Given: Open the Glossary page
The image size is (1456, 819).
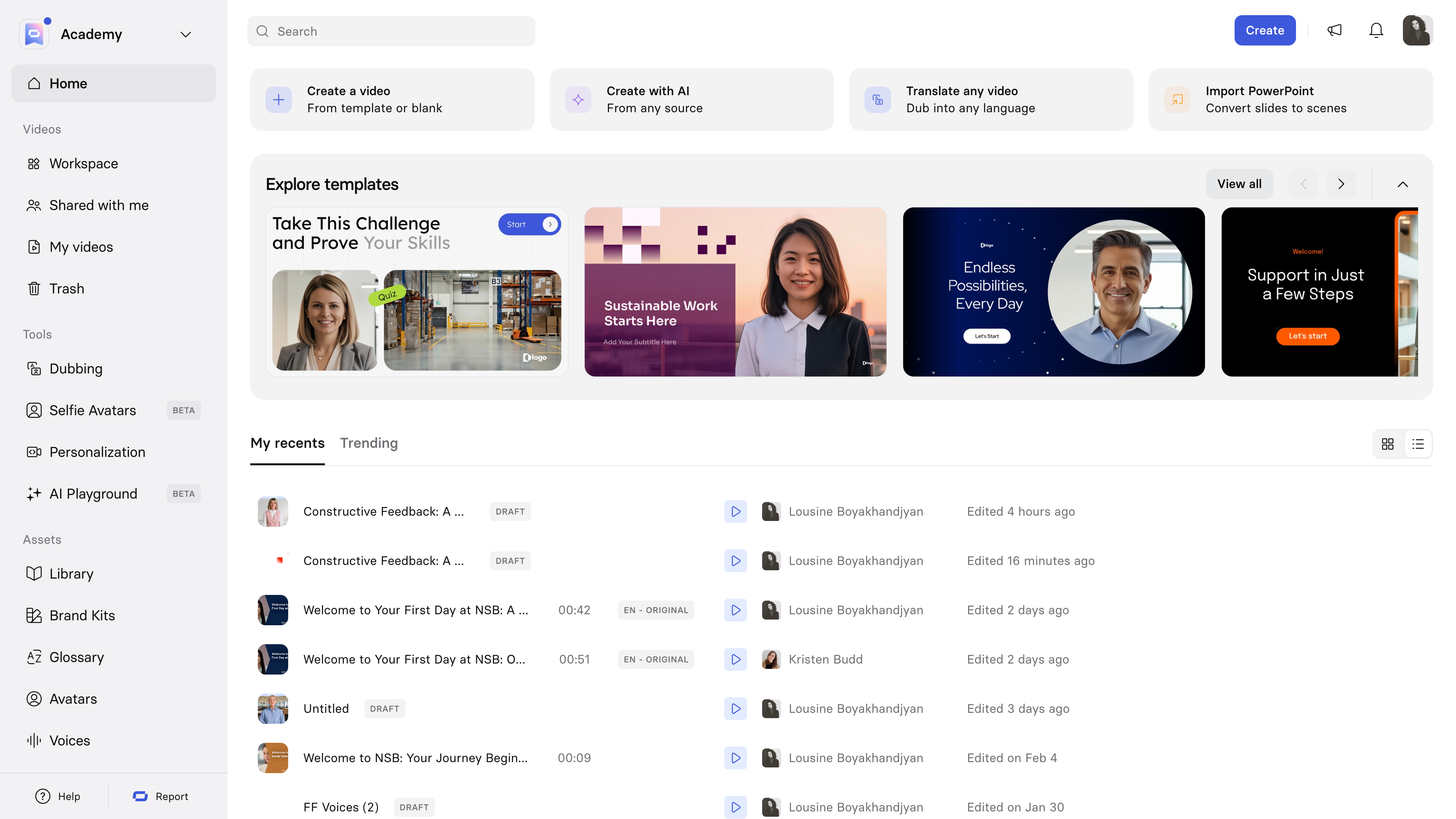Looking at the screenshot, I should tap(76, 657).
